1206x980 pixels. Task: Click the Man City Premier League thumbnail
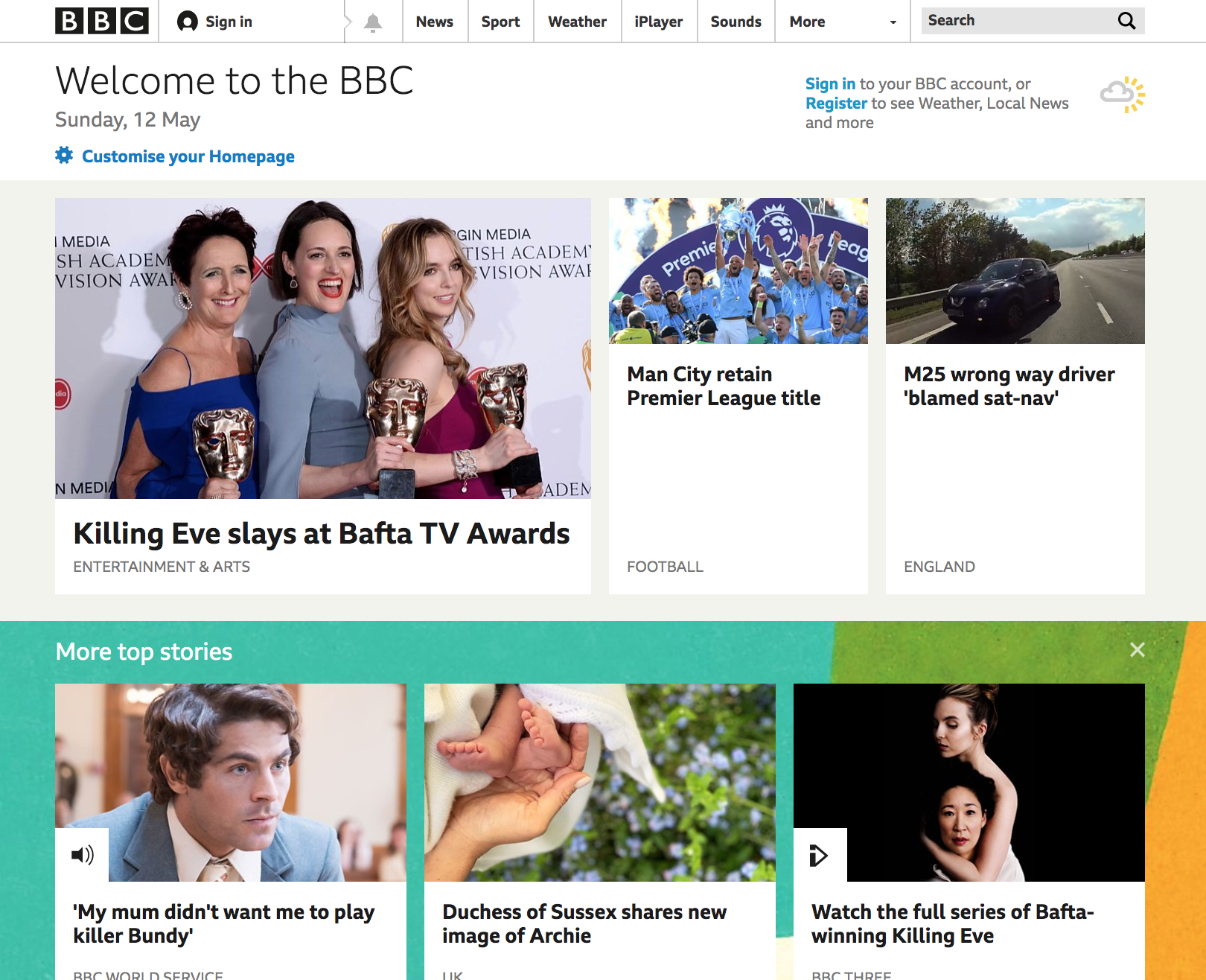tap(738, 270)
